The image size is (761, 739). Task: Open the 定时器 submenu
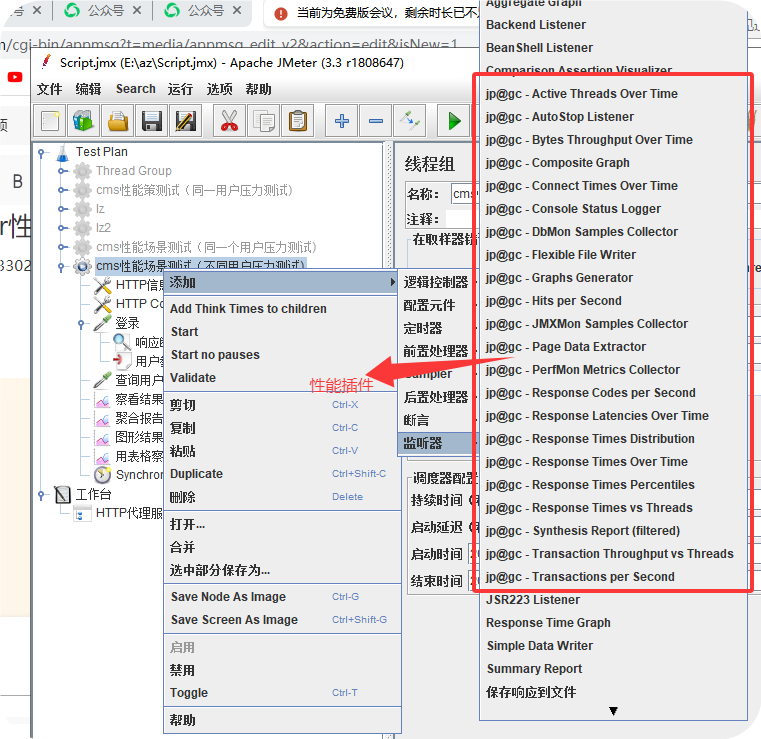[436, 328]
